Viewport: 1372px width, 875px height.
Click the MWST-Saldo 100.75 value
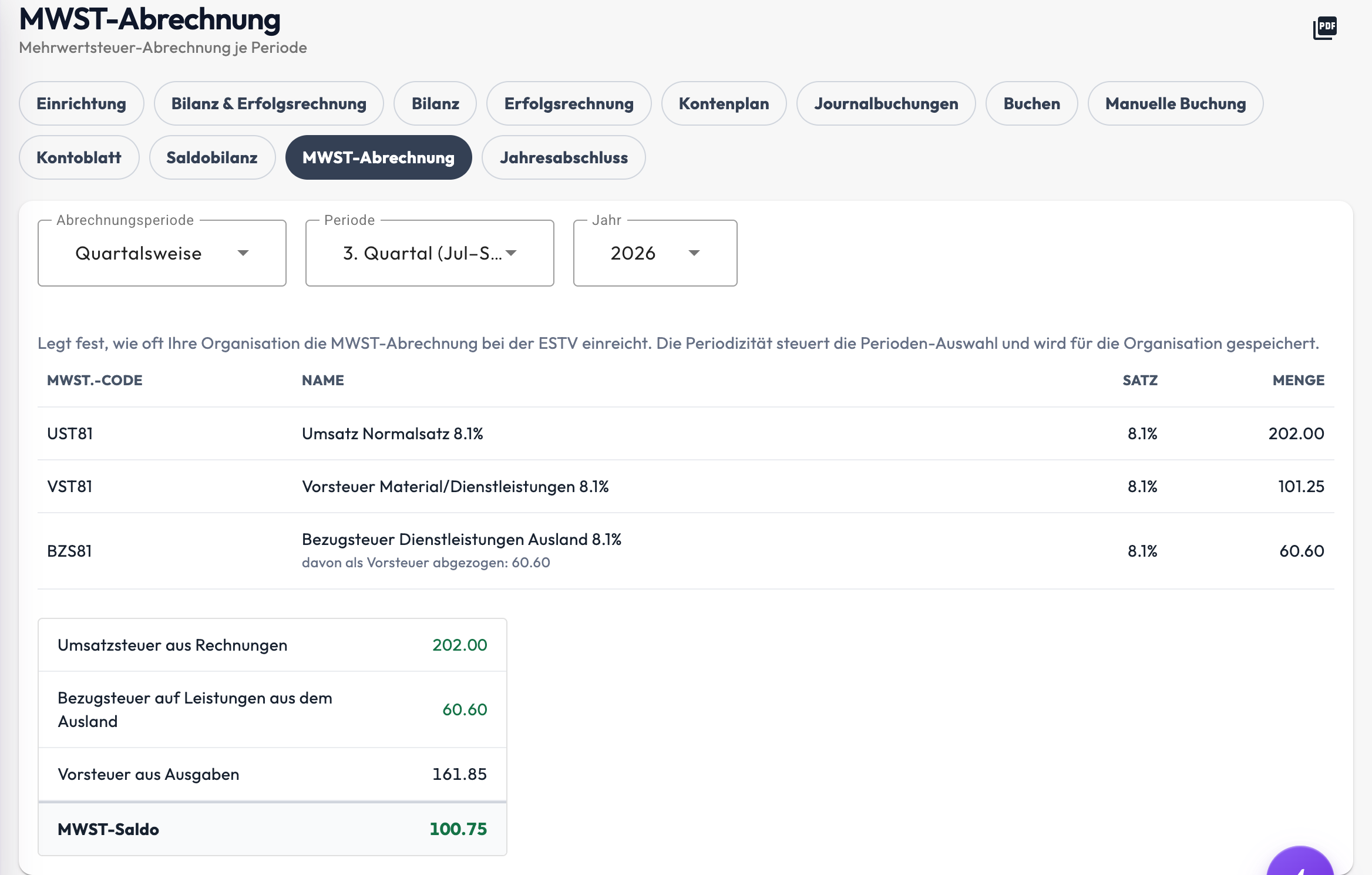coord(458,829)
